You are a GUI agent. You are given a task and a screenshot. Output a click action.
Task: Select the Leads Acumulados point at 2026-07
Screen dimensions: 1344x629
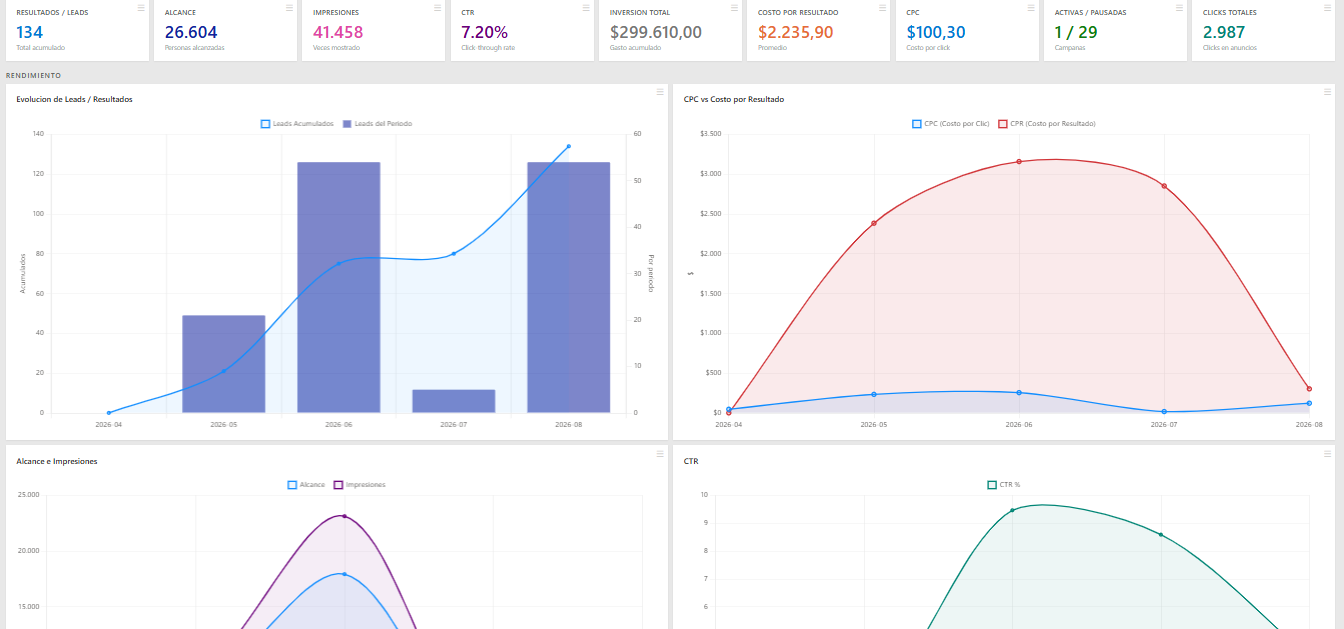pos(454,254)
